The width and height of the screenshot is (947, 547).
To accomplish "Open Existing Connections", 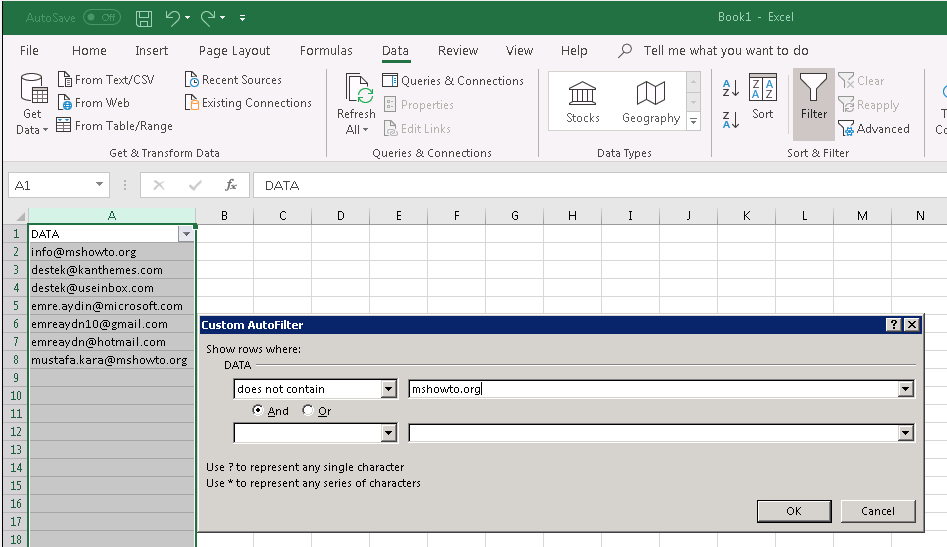I will [x=248, y=103].
